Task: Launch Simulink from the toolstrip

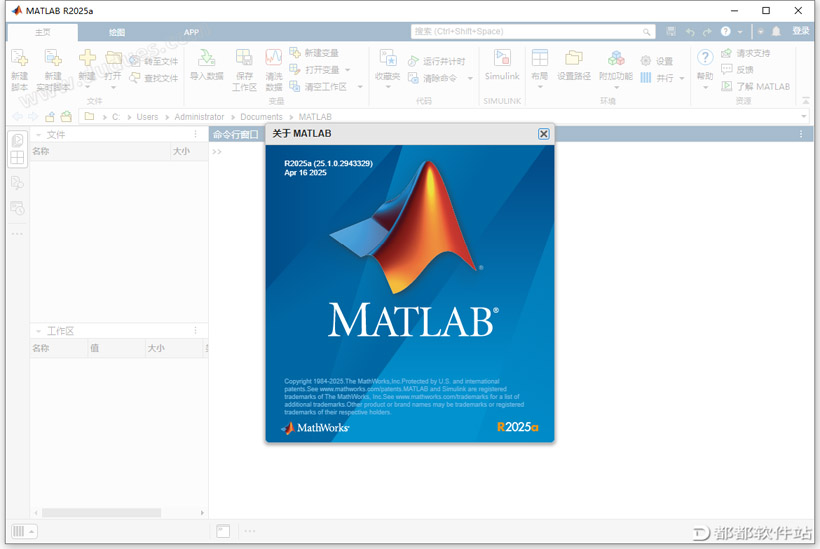Action: pyautogui.click(x=502, y=64)
